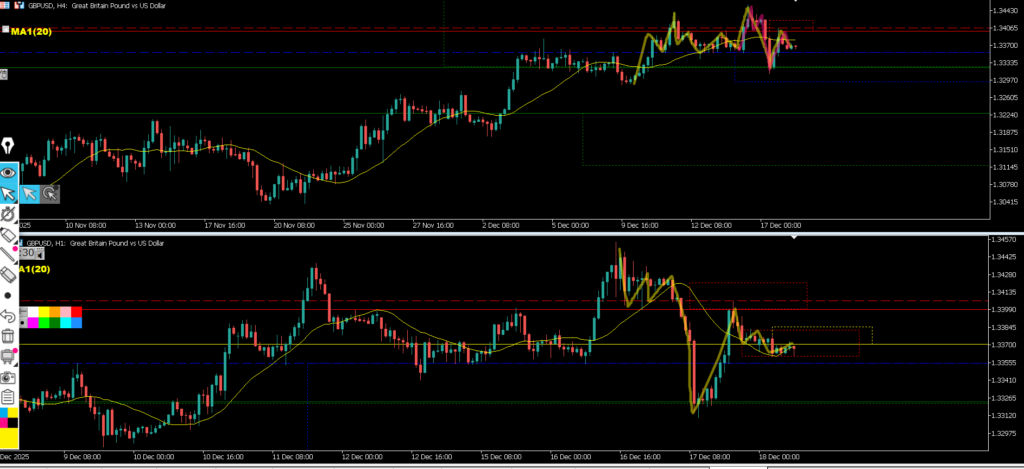
Task: Click the pen nib icon above the toolbar
Action: 8,145
